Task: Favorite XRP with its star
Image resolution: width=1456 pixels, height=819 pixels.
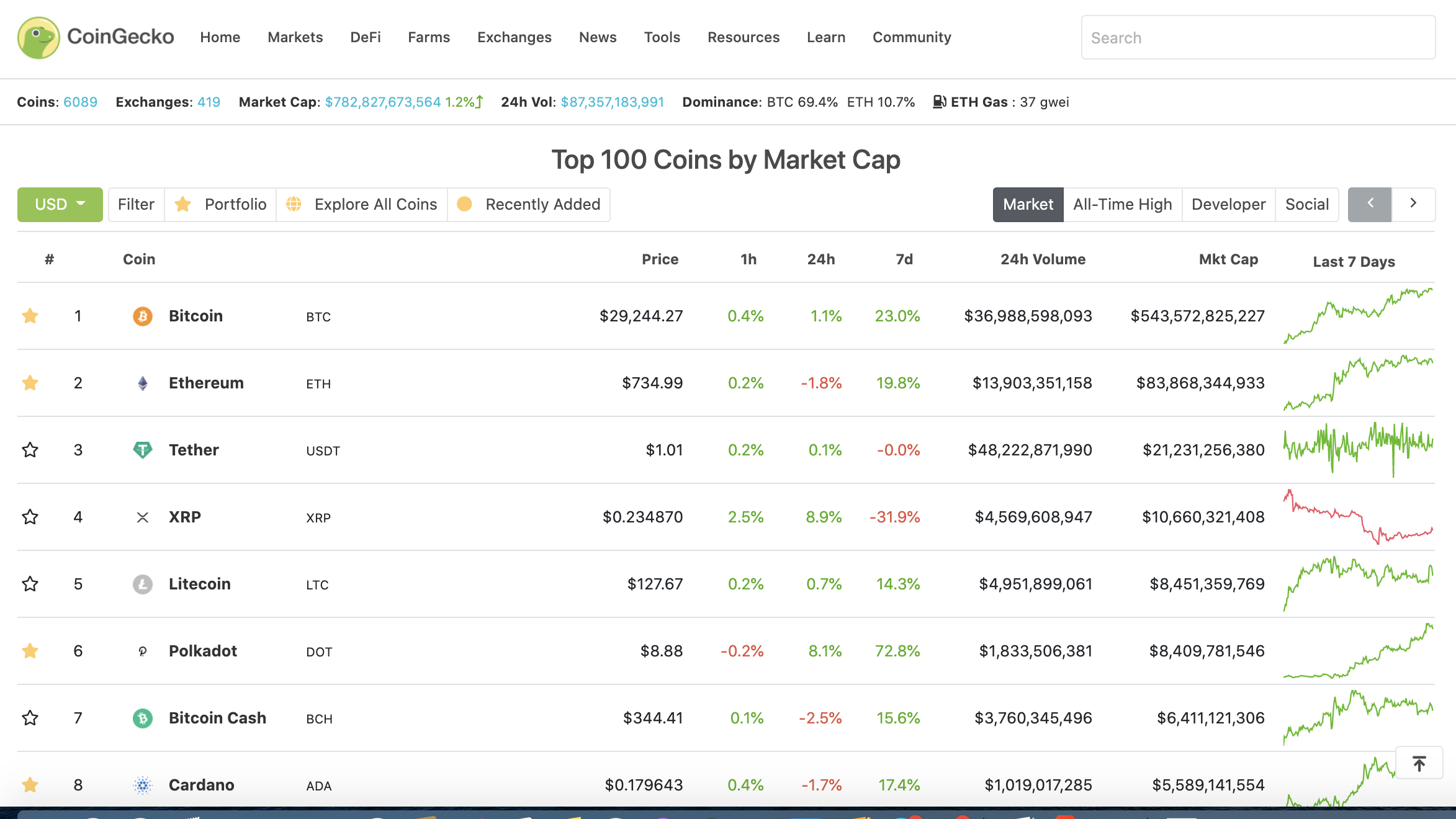Action: coord(30,517)
